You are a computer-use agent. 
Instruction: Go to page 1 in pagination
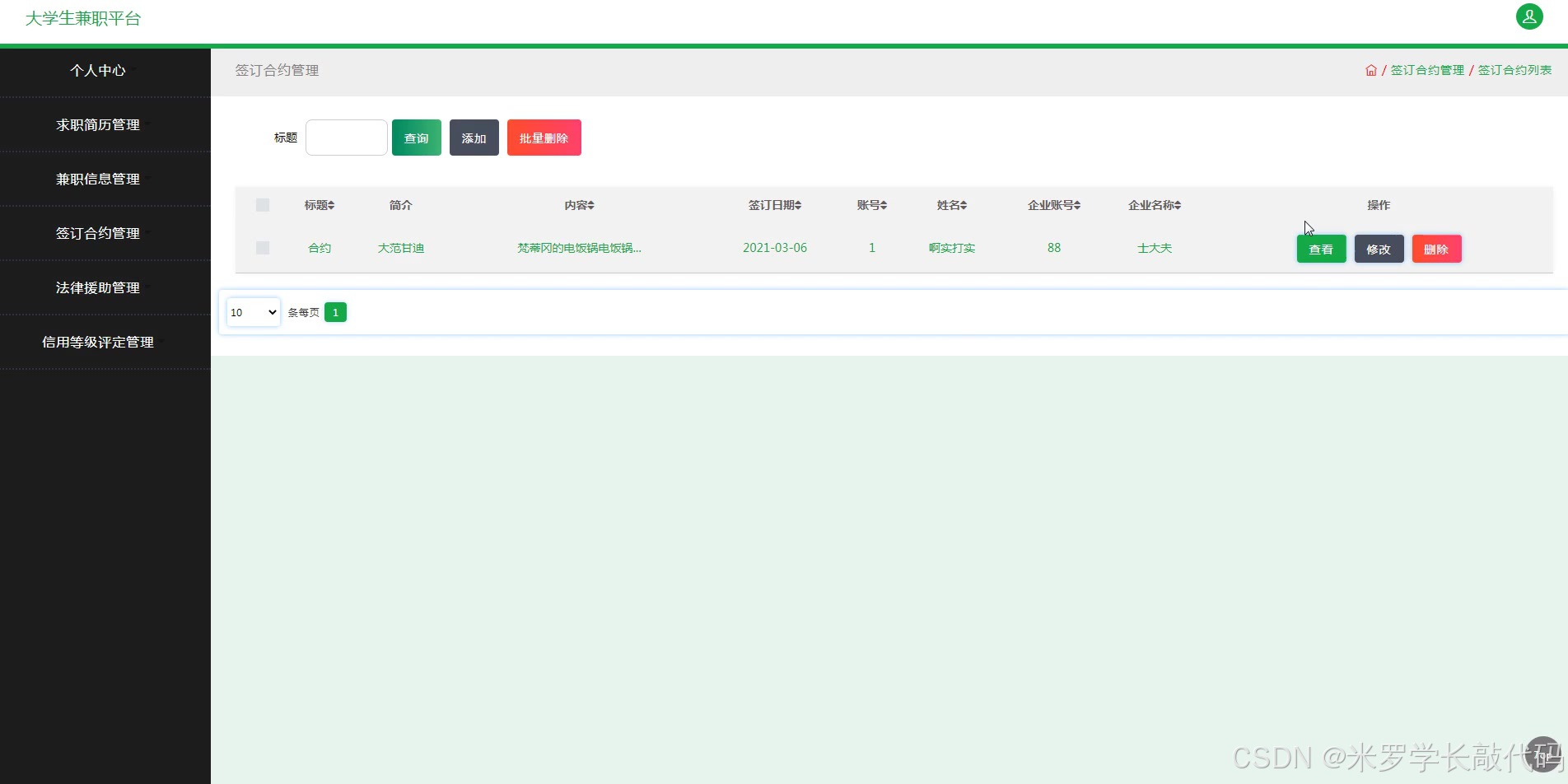335,312
